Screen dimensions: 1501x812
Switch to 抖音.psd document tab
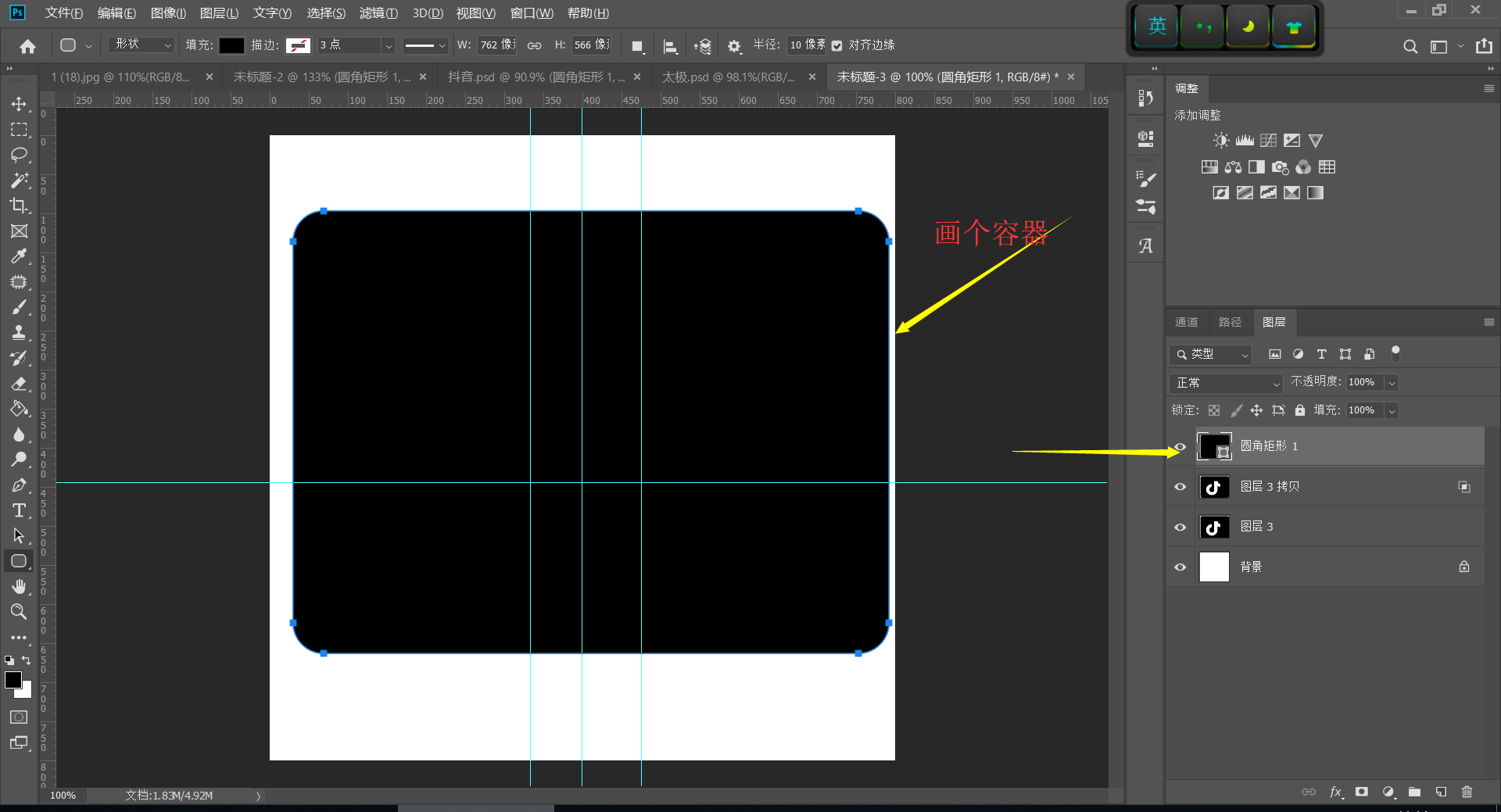[x=536, y=77]
